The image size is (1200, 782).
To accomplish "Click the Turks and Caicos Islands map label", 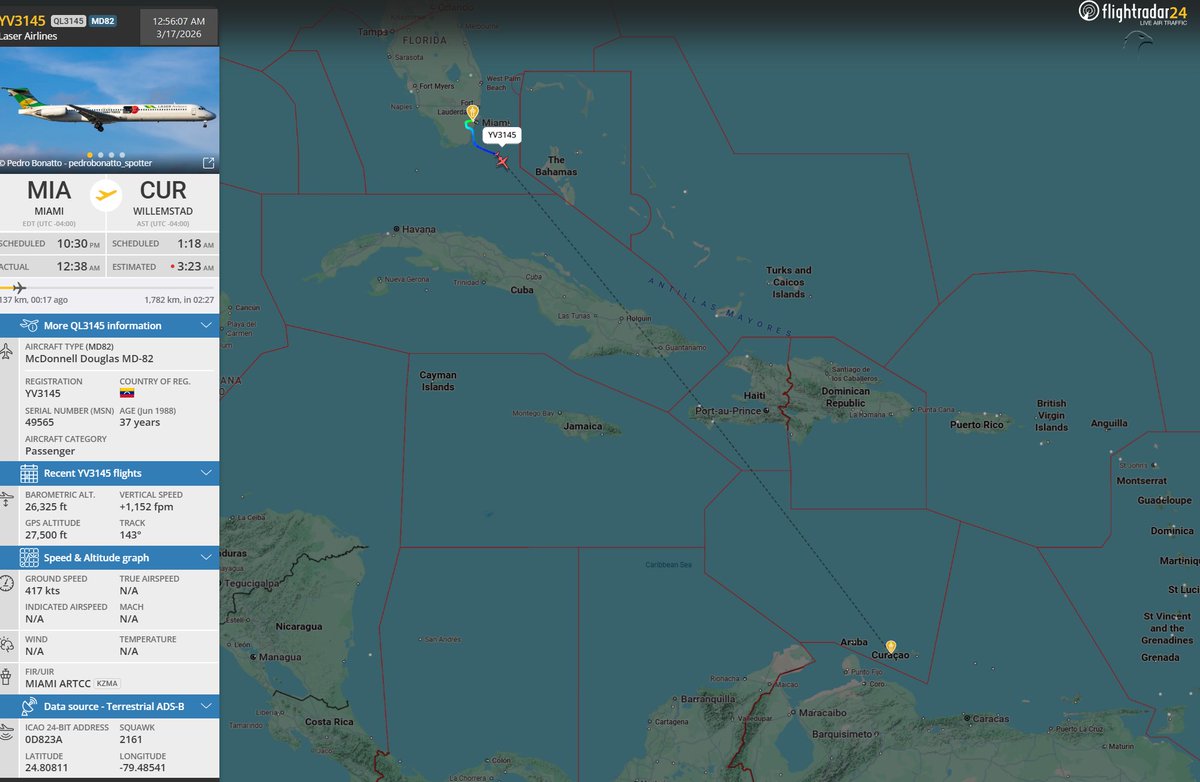I will point(789,282).
